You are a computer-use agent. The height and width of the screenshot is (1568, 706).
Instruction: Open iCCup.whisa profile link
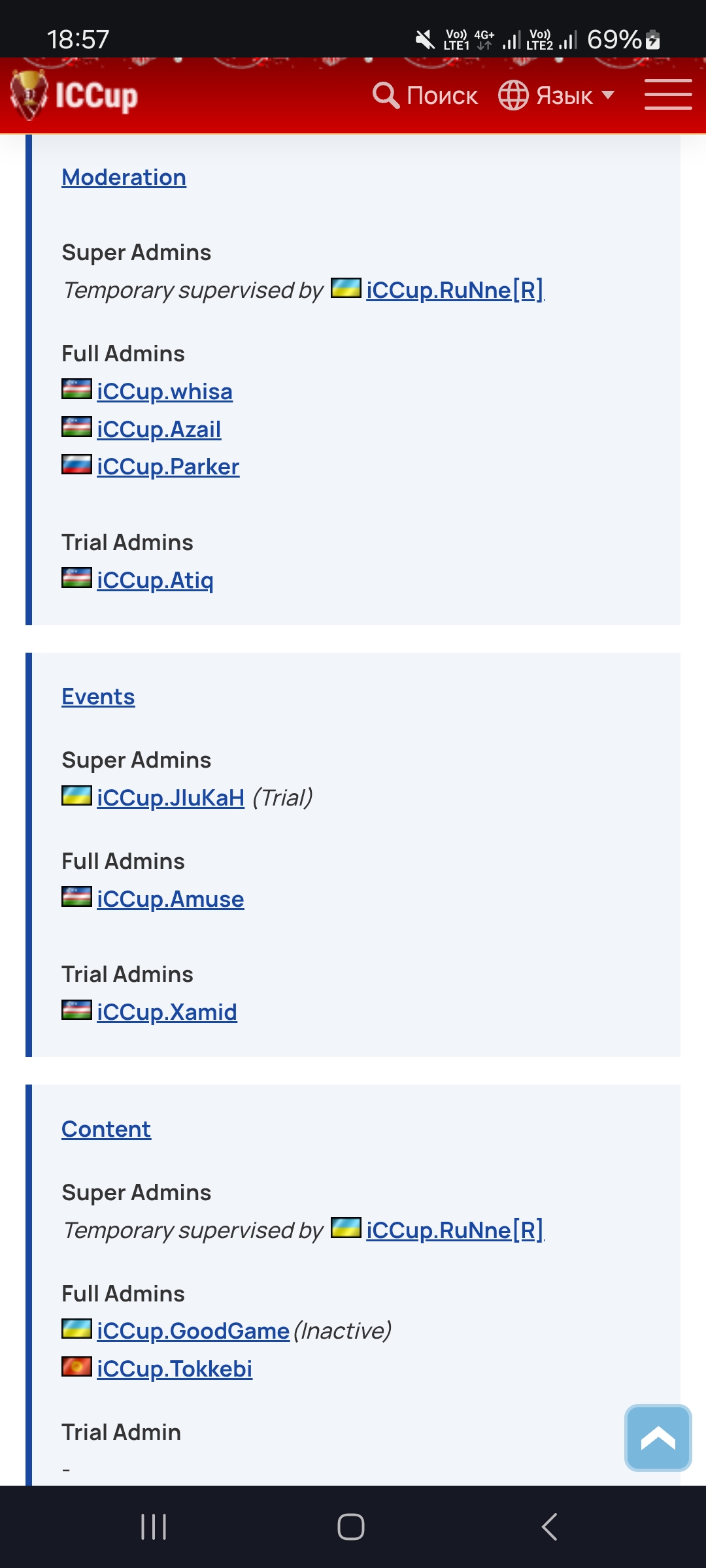click(165, 391)
